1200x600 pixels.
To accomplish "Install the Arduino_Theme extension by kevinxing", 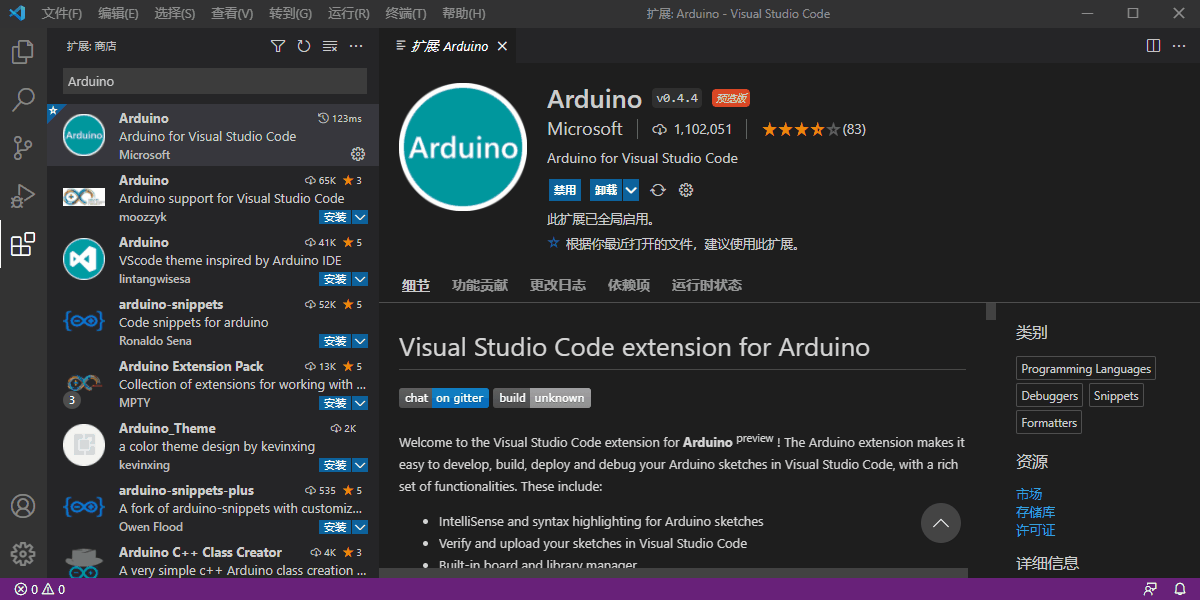I will [x=335, y=465].
